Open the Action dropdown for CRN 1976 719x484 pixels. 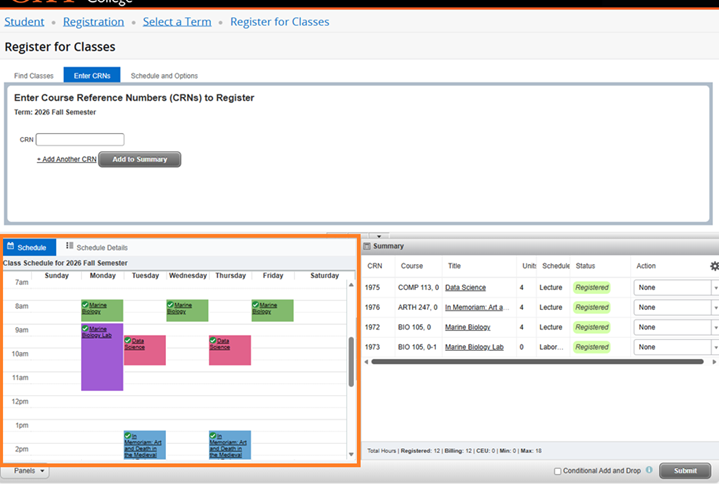[676, 307]
